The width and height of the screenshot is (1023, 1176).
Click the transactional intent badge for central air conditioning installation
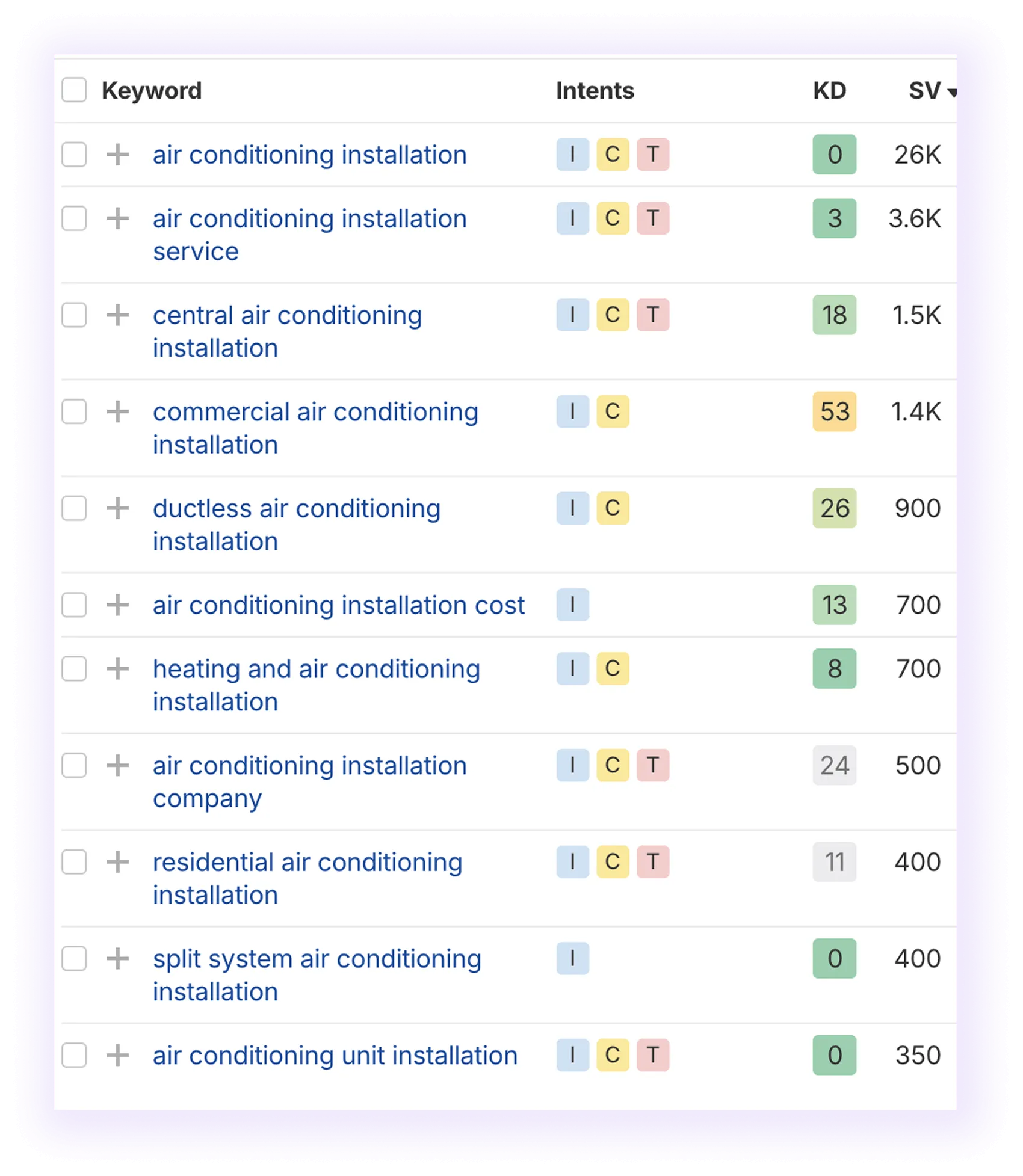coord(653,315)
